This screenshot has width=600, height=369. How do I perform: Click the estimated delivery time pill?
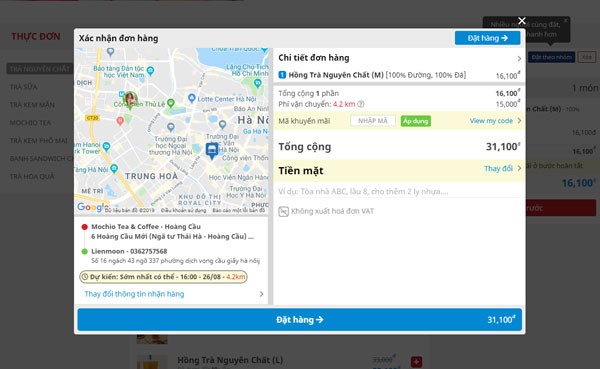pyautogui.click(x=163, y=276)
